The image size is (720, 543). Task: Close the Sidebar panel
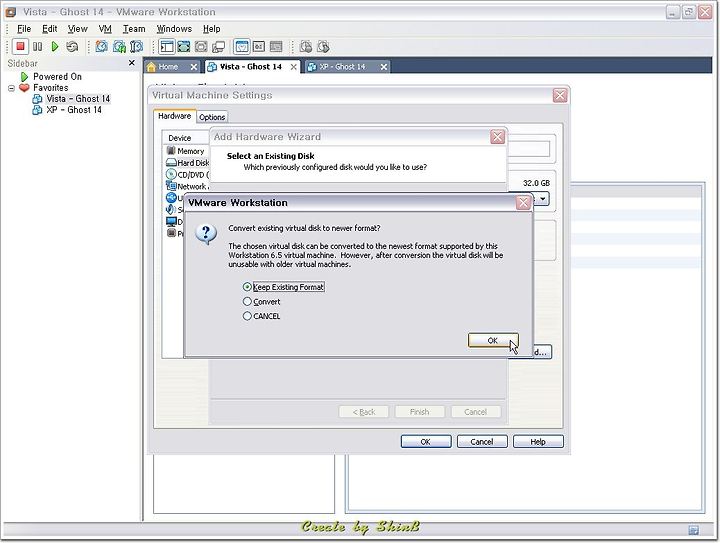[x=132, y=63]
